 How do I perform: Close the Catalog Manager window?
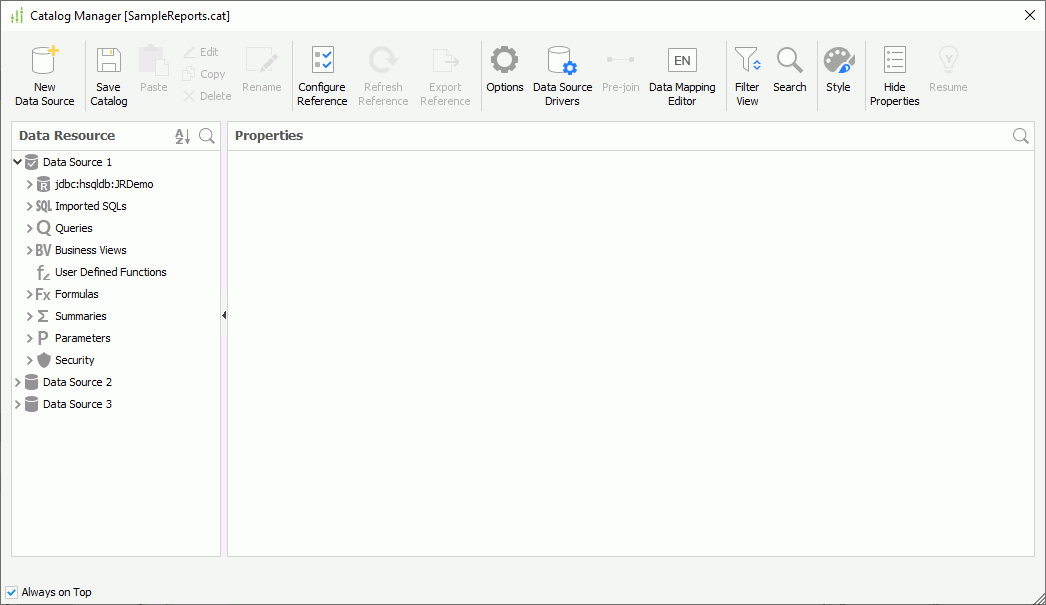click(x=1030, y=15)
